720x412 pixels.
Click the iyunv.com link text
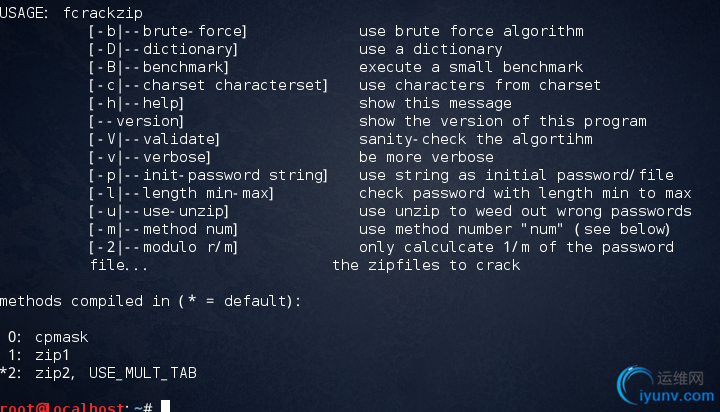[x=677, y=396]
